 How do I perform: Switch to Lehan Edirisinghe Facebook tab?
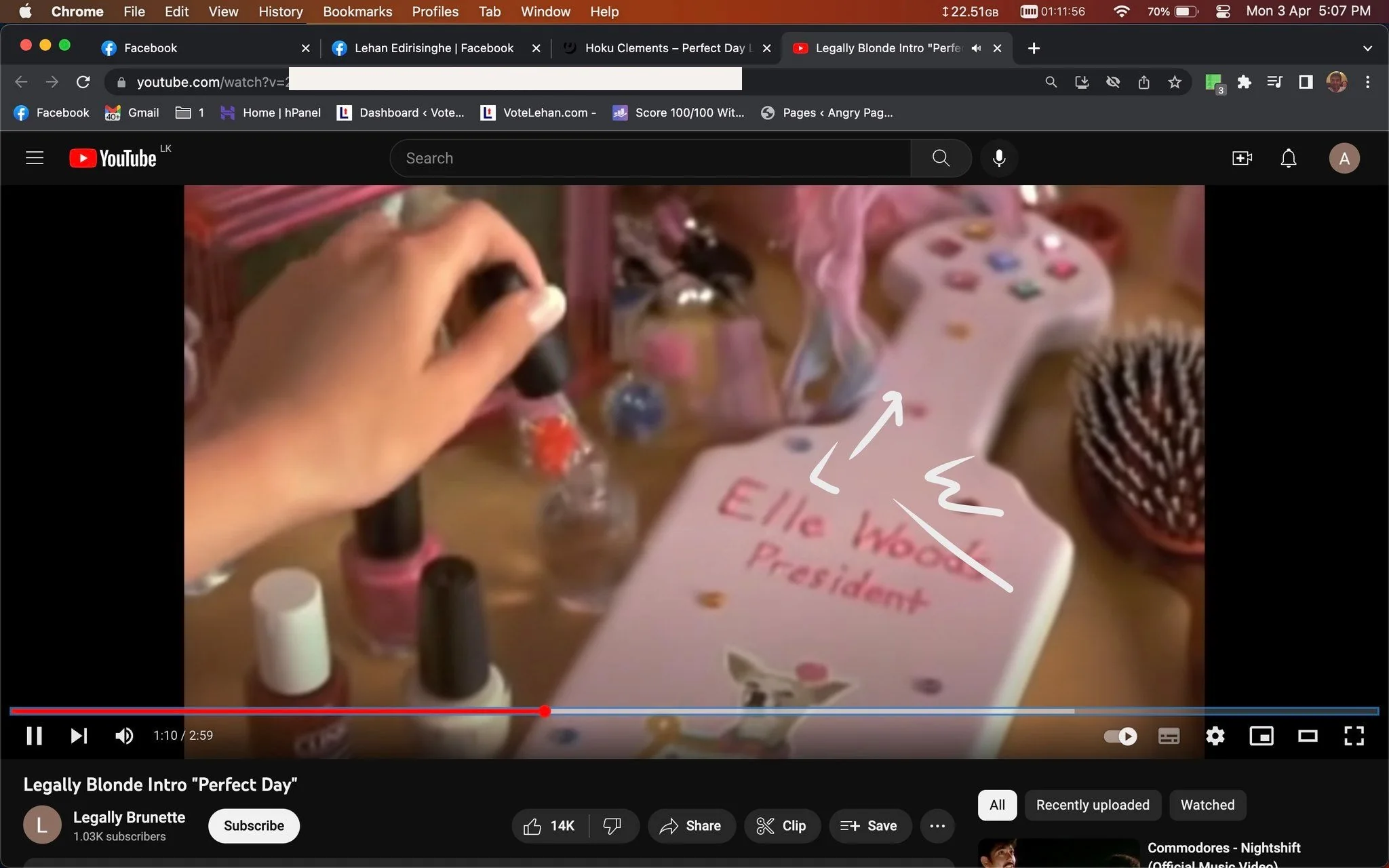(434, 48)
